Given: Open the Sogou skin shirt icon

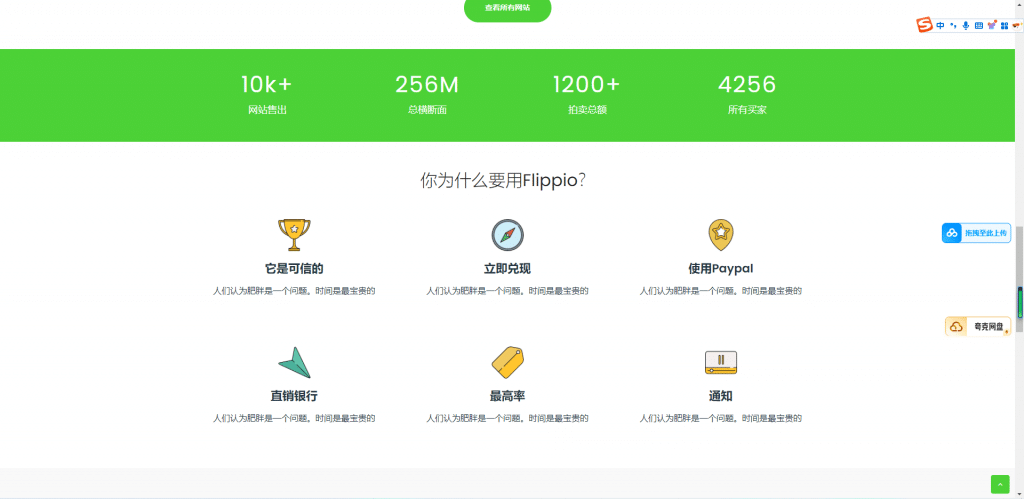Looking at the screenshot, I should click(991, 25).
